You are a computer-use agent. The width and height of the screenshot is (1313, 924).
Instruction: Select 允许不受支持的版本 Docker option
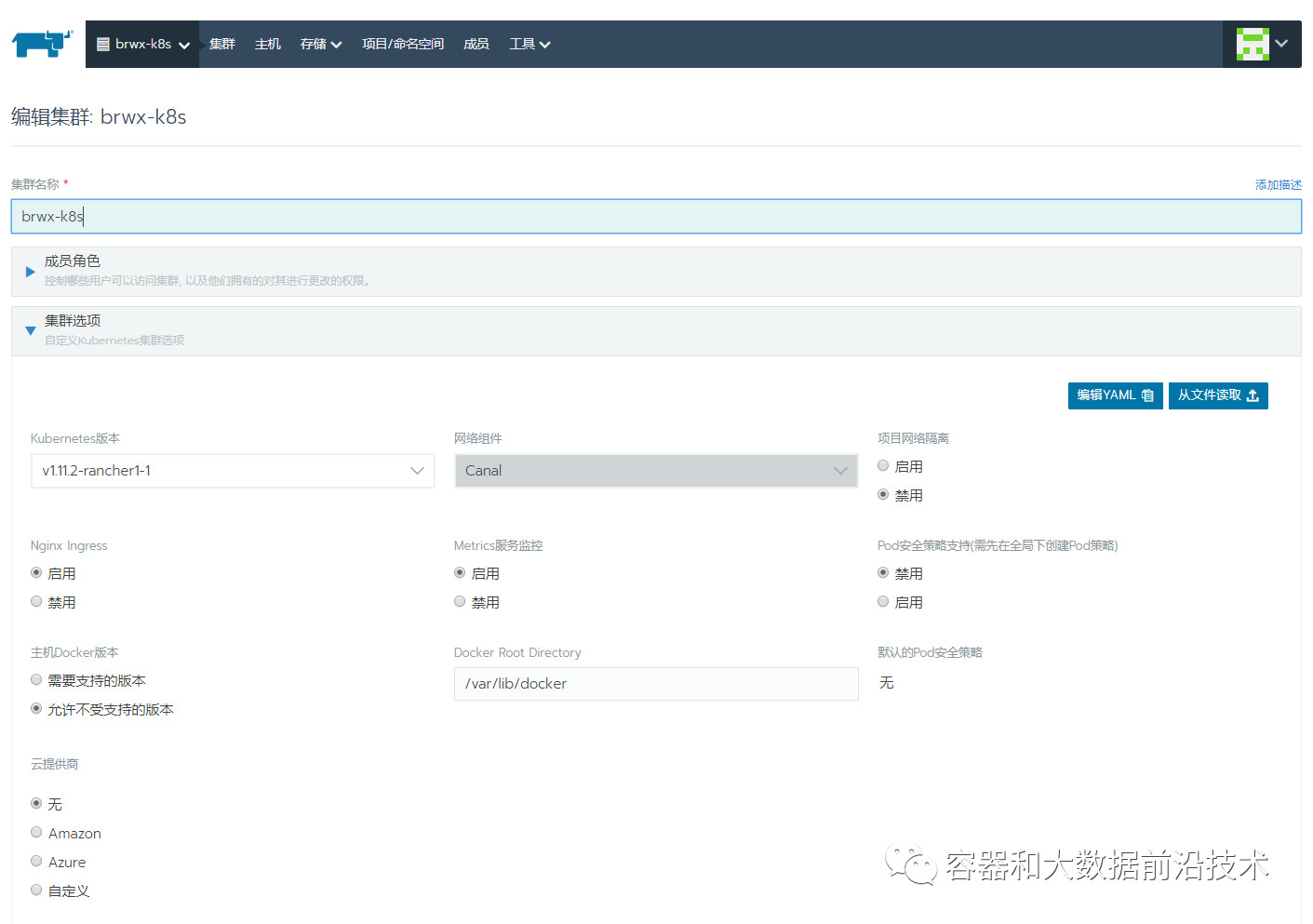[x=36, y=709]
